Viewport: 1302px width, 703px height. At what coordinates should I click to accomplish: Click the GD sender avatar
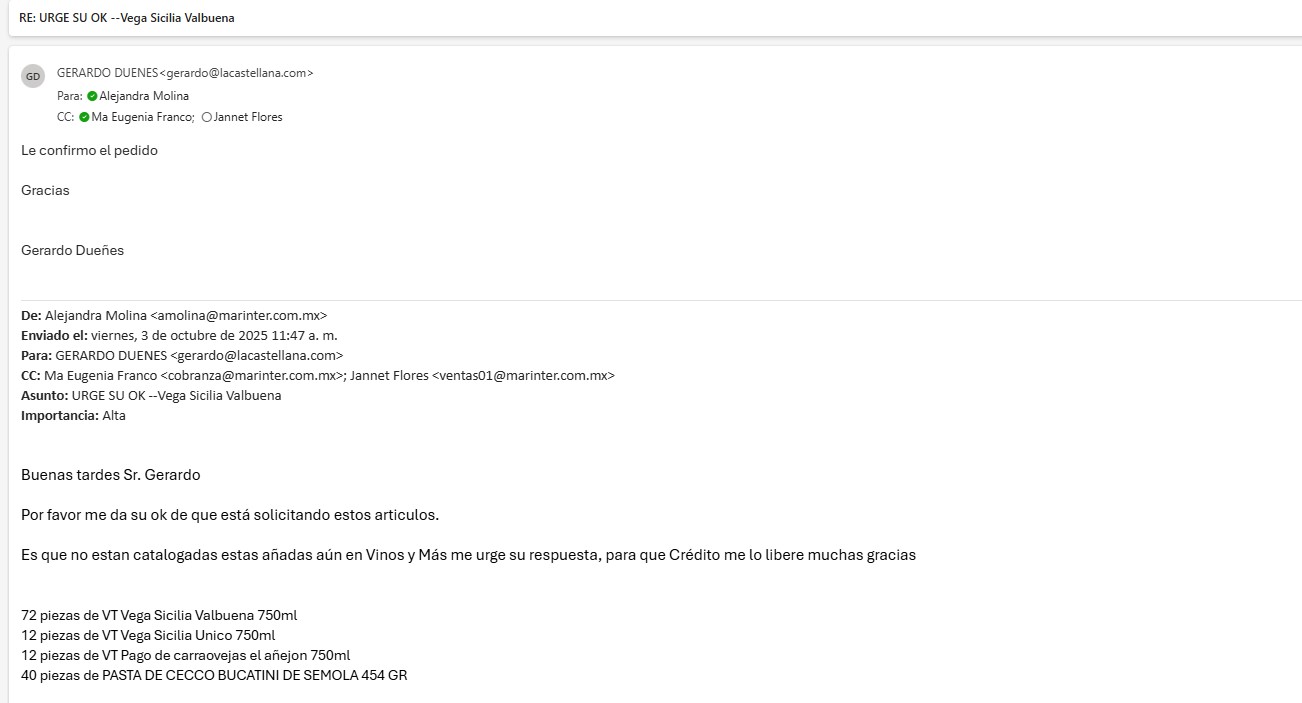33,76
